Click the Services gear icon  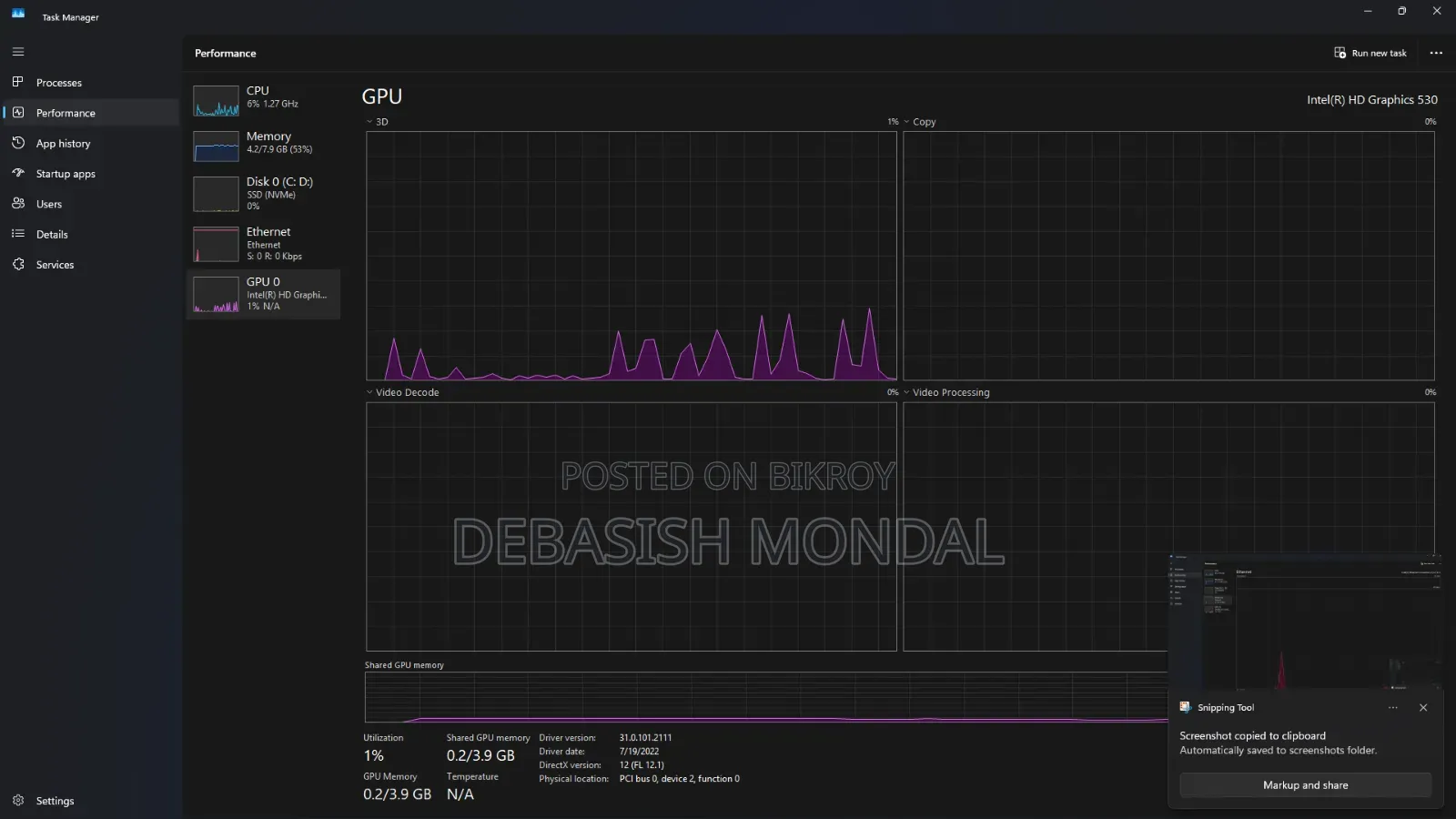(x=18, y=264)
